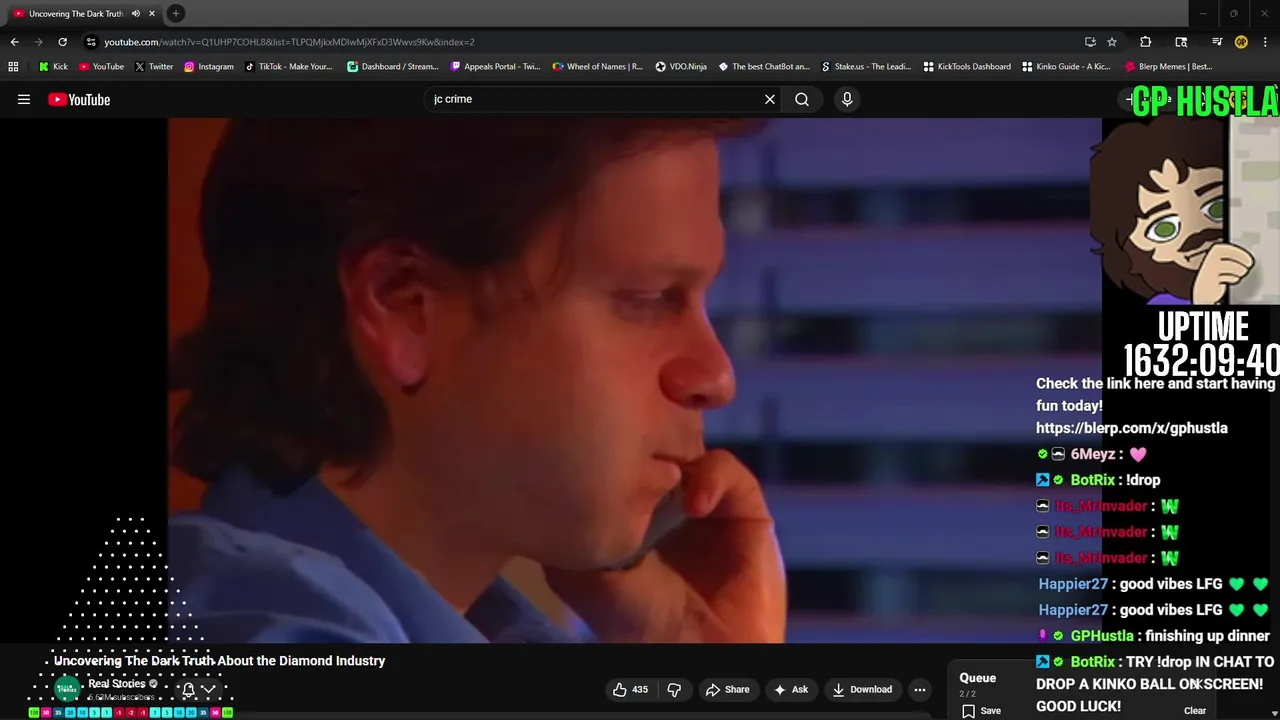The height and width of the screenshot is (720, 1280).
Task: Bookmark this page with the star icon
Action: tap(1112, 42)
